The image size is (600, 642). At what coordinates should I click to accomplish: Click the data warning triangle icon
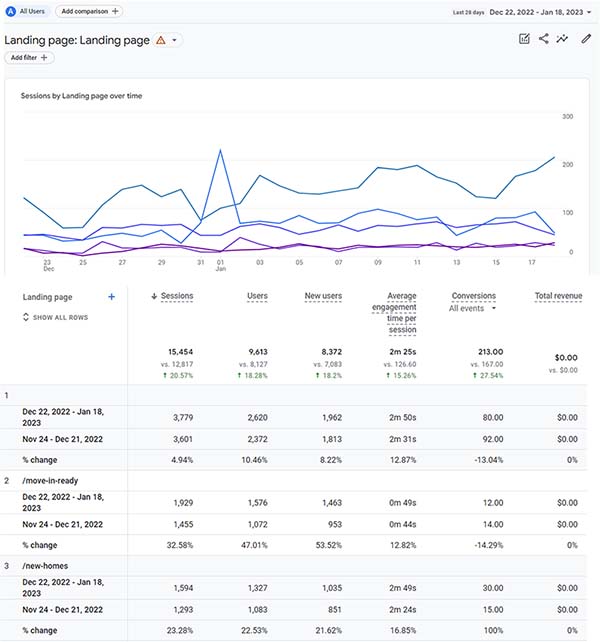(161, 40)
